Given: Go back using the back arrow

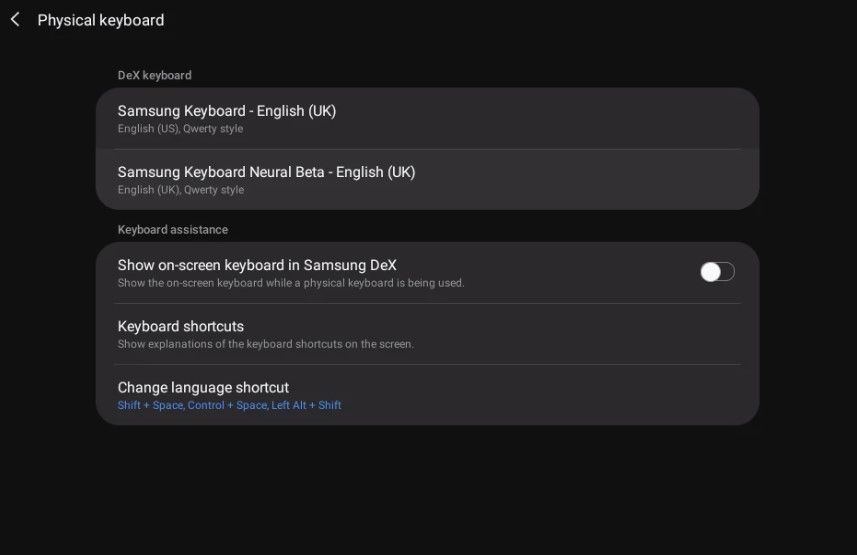Looking at the screenshot, I should tap(15, 20).
